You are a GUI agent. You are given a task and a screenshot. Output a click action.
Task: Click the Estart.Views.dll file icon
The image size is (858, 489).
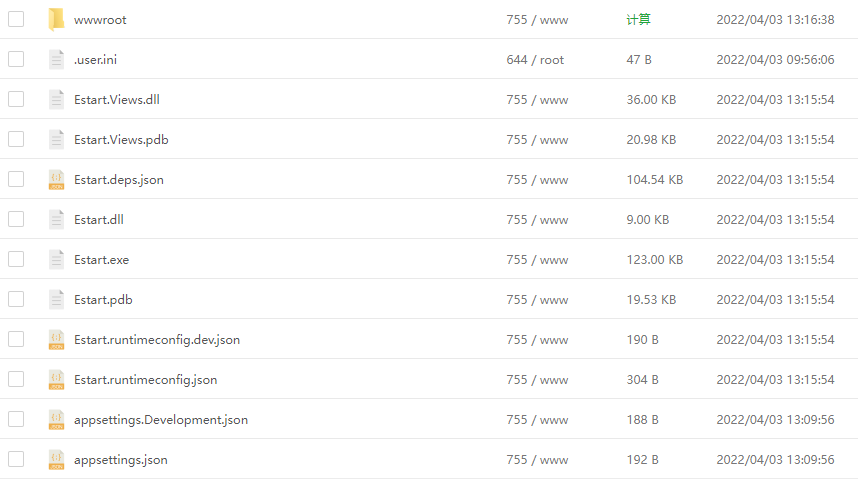coord(56,99)
